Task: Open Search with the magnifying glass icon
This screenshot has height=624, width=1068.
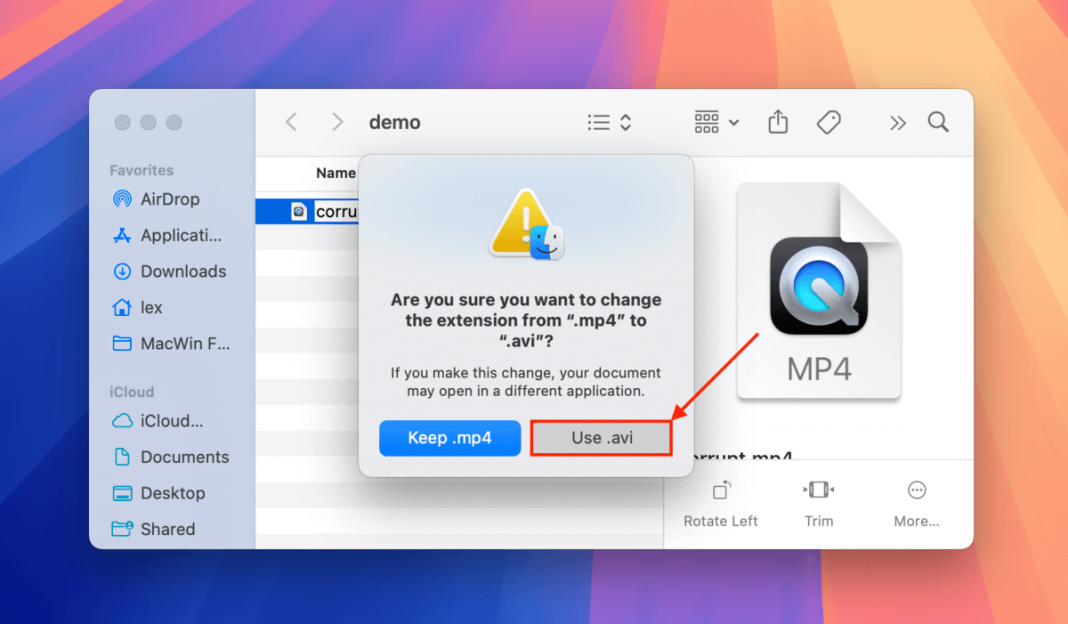Action: pyautogui.click(x=938, y=121)
